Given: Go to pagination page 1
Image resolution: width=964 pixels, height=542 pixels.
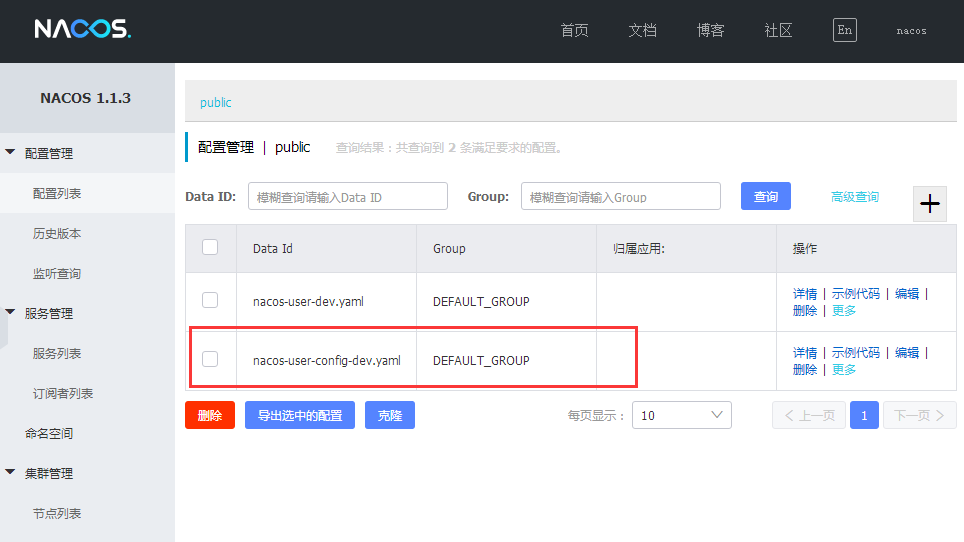Looking at the screenshot, I should click(864, 415).
